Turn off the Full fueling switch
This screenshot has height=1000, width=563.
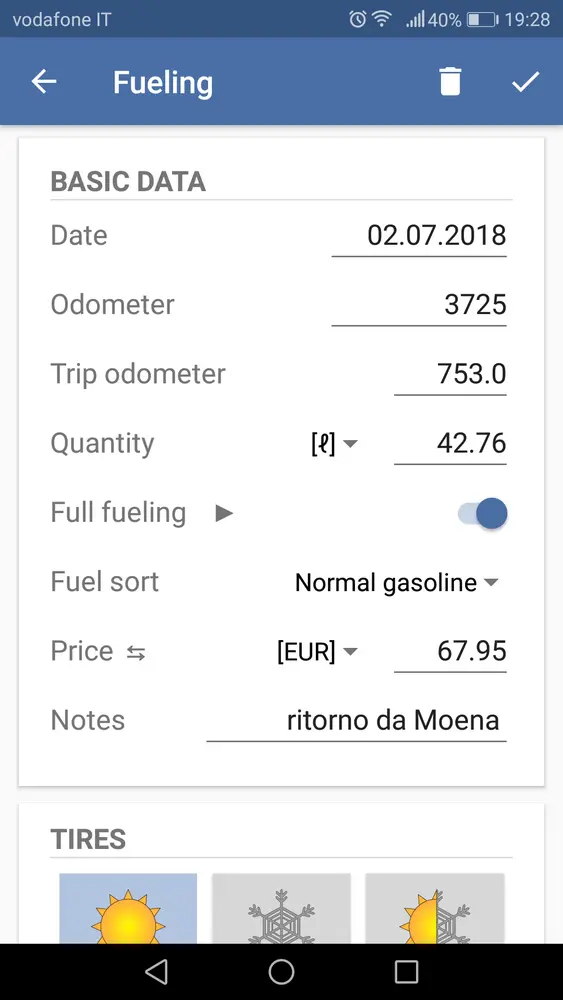[483, 513]
